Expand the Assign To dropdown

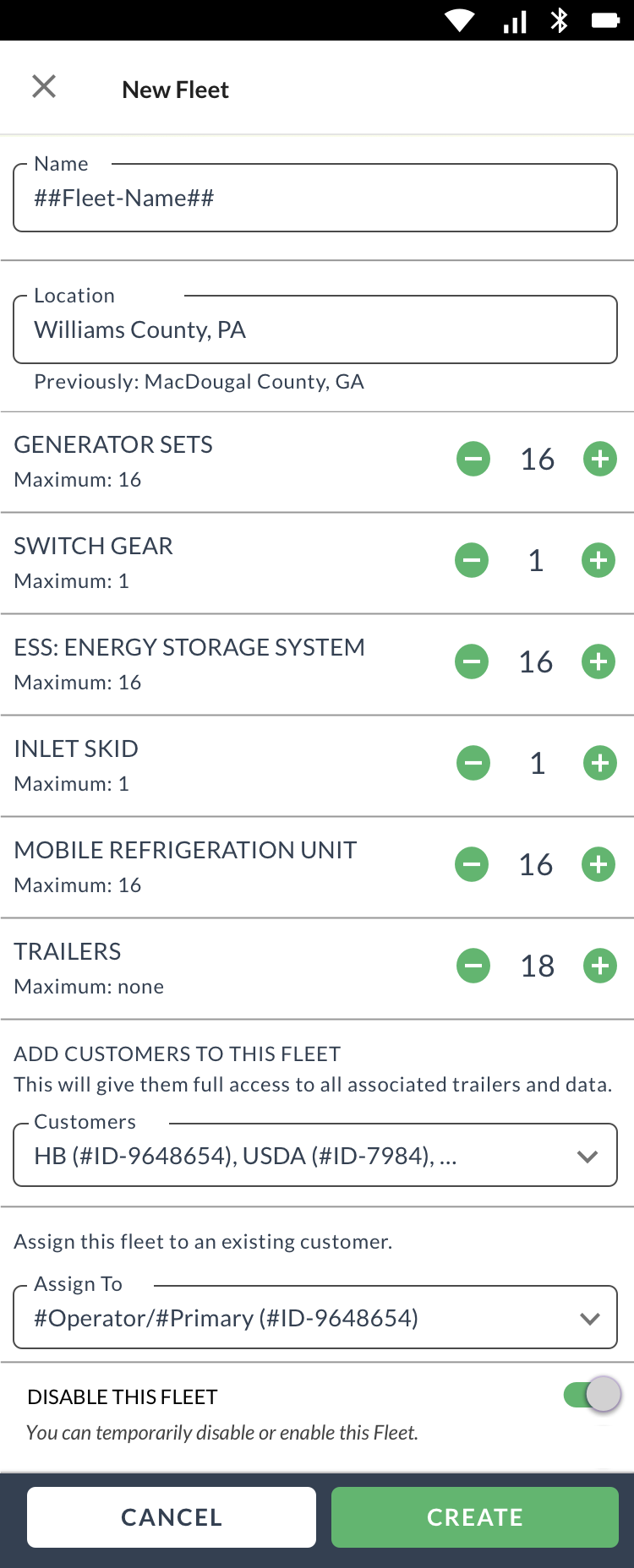point(315,1317)
